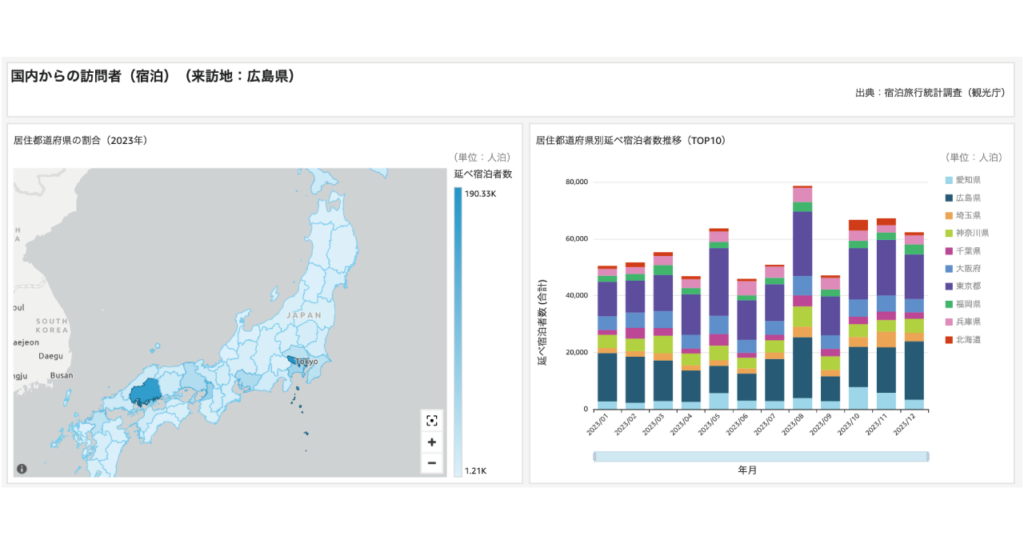The image size is (1024, 544).
Task: Click the 埼玉県 legend color marker
Action: [949, 215]
